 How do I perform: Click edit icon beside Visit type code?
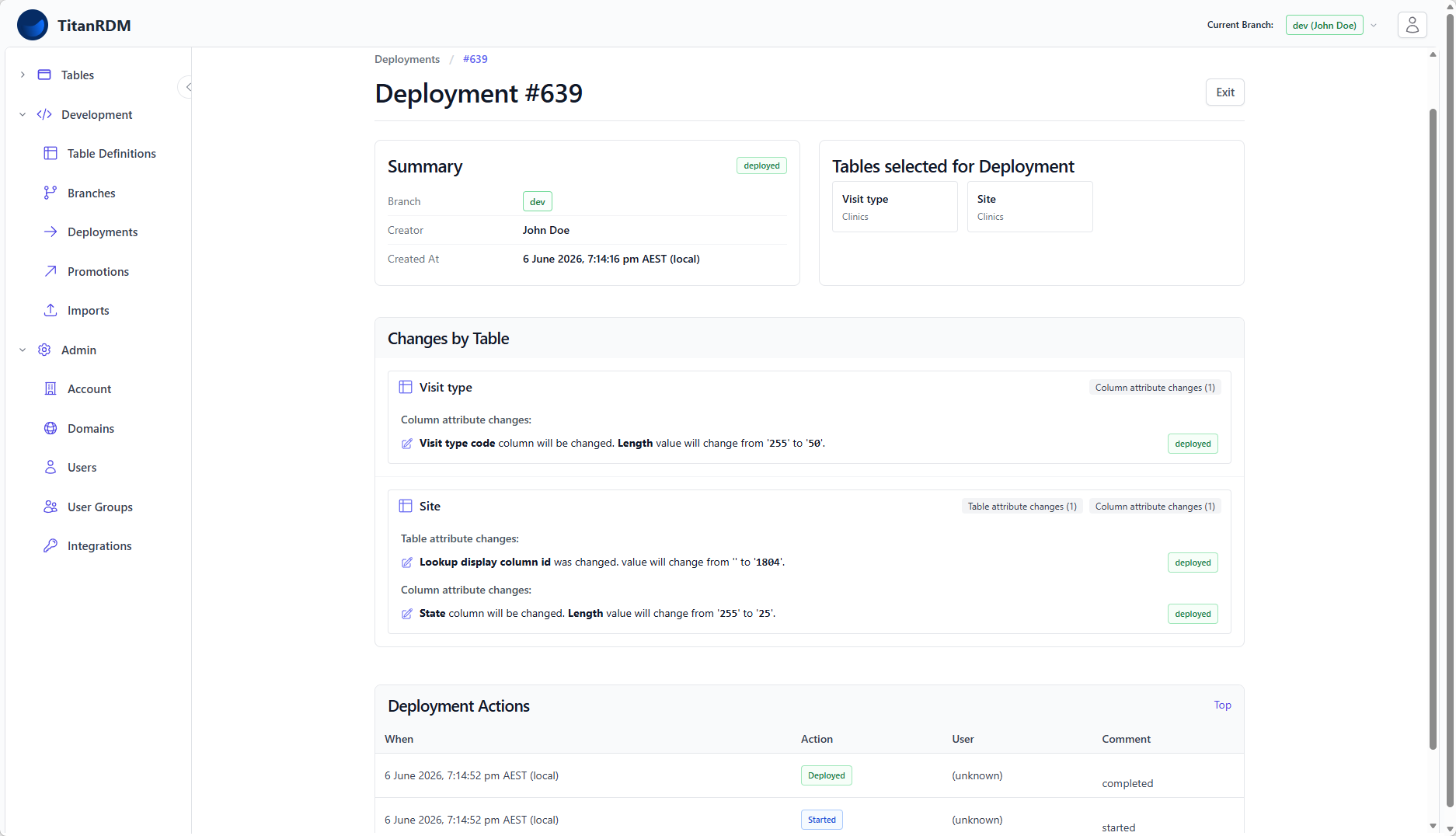click(407, 444)
